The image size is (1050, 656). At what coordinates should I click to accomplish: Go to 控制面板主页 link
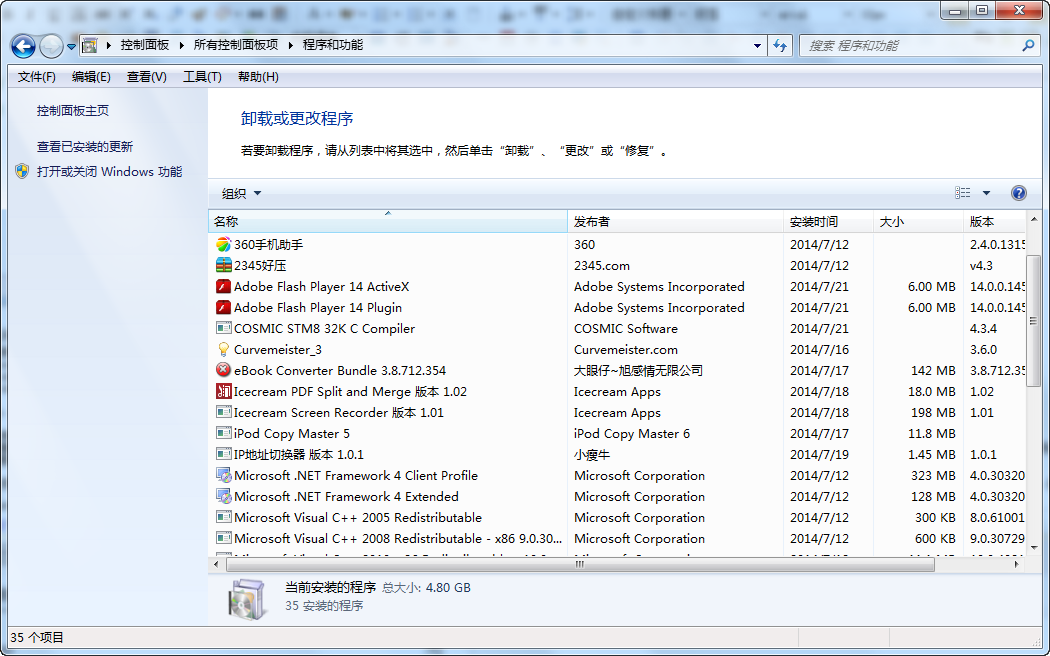coord(73,111)
